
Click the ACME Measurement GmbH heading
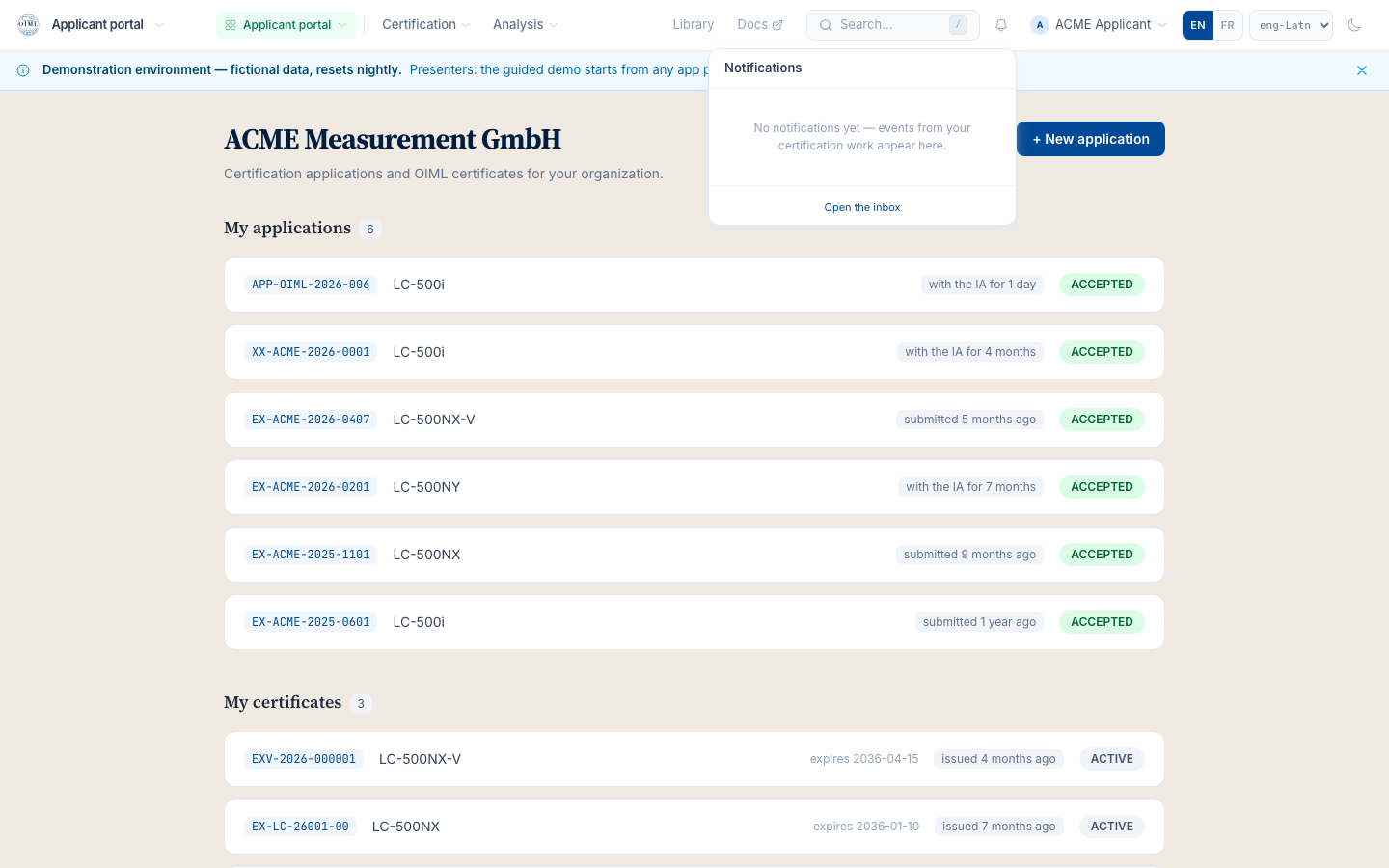pyautogui.click(x=393, y=140)
